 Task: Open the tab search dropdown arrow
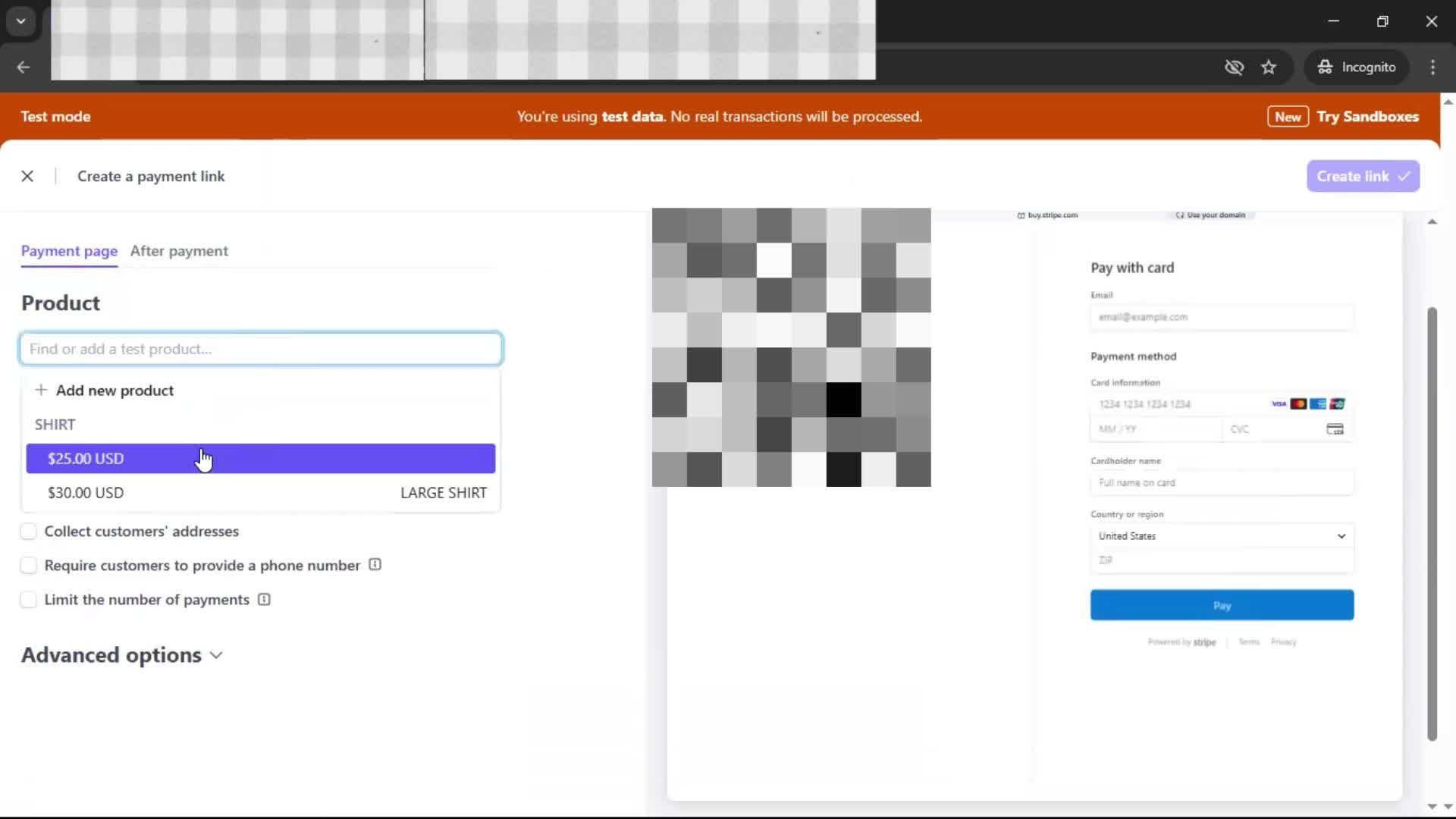(21, 21)
